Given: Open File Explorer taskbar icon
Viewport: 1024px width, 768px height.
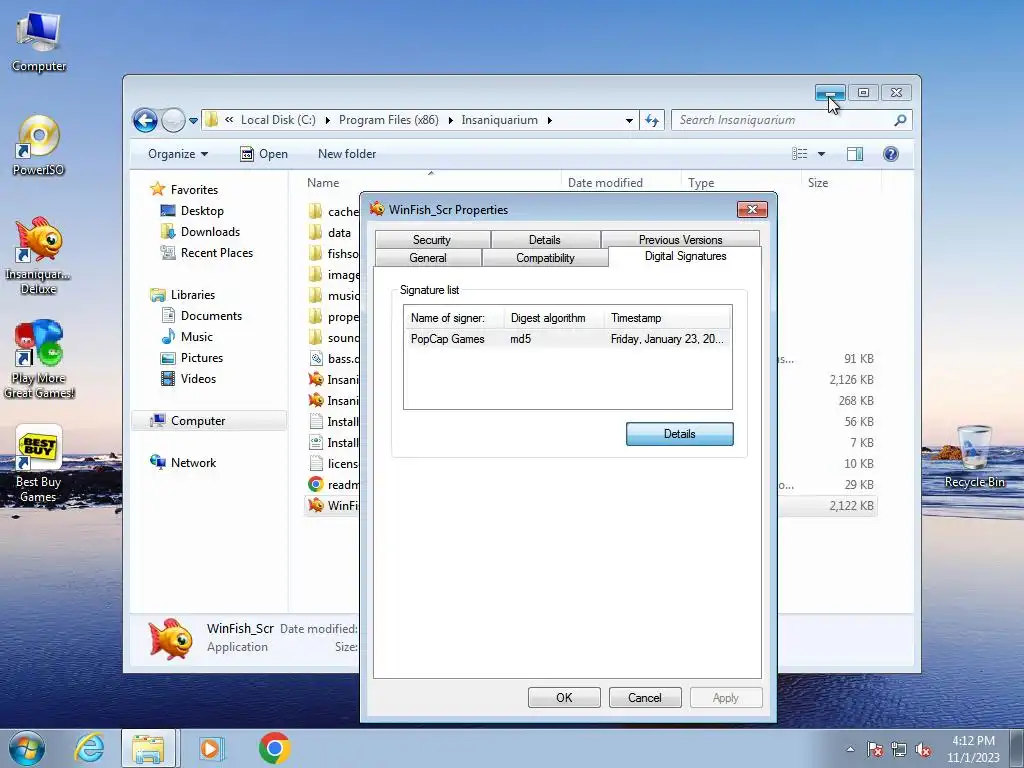Looking at the screenshot, I should [148, 748].
